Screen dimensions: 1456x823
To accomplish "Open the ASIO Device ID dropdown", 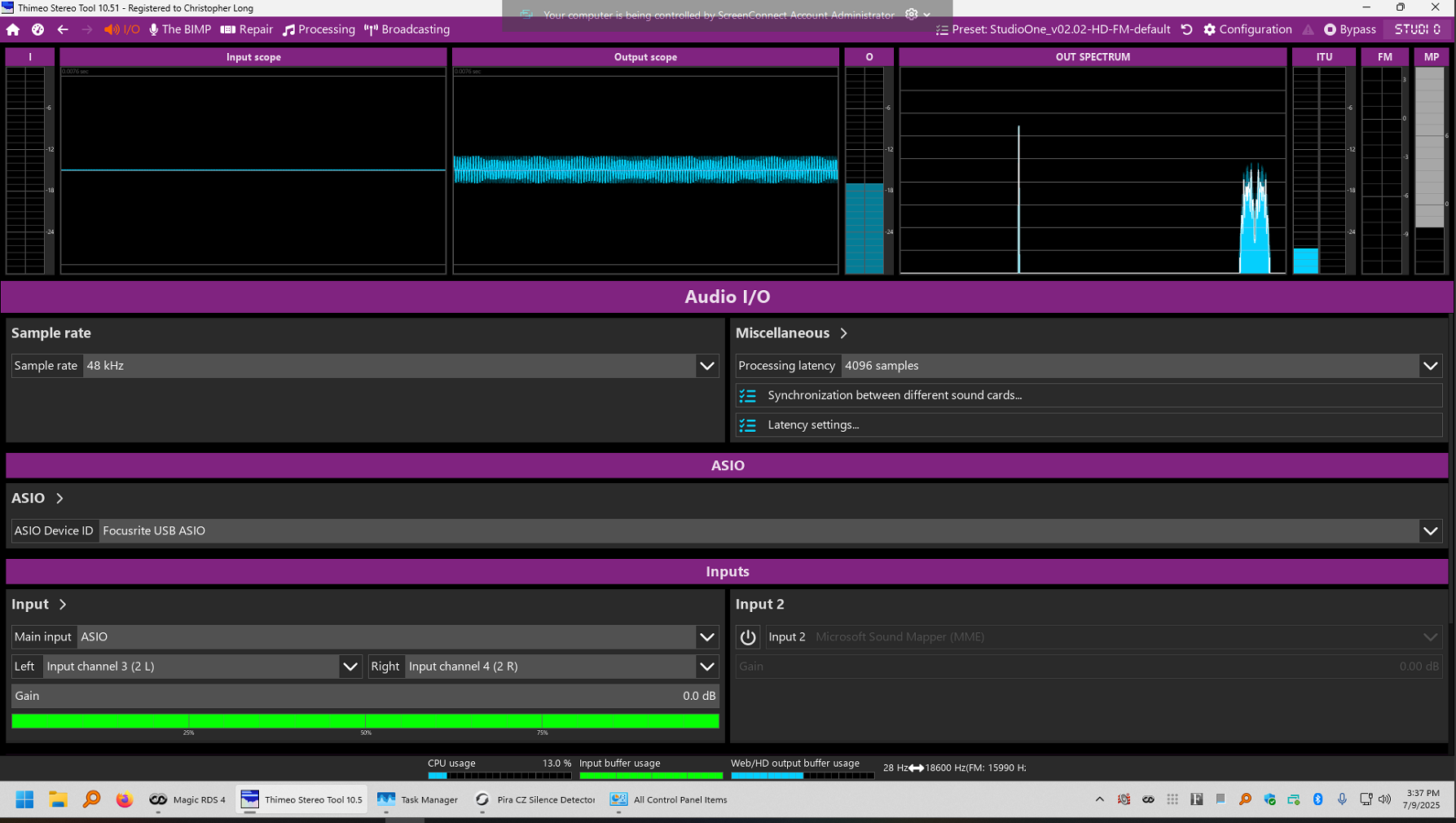I will [x=1430, y=530].
